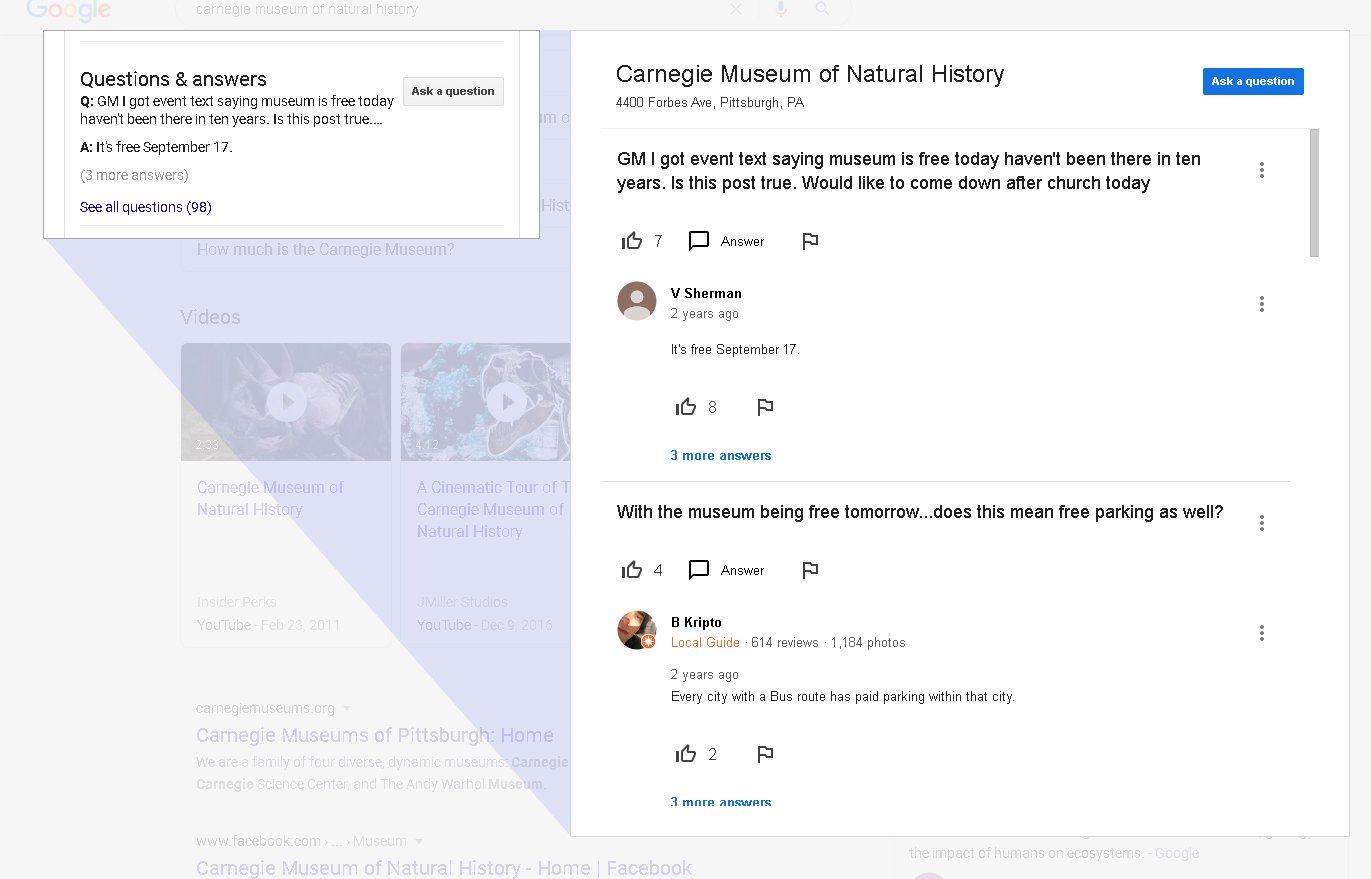
Task: Flag the free museum today question
Action: point(810,241)
